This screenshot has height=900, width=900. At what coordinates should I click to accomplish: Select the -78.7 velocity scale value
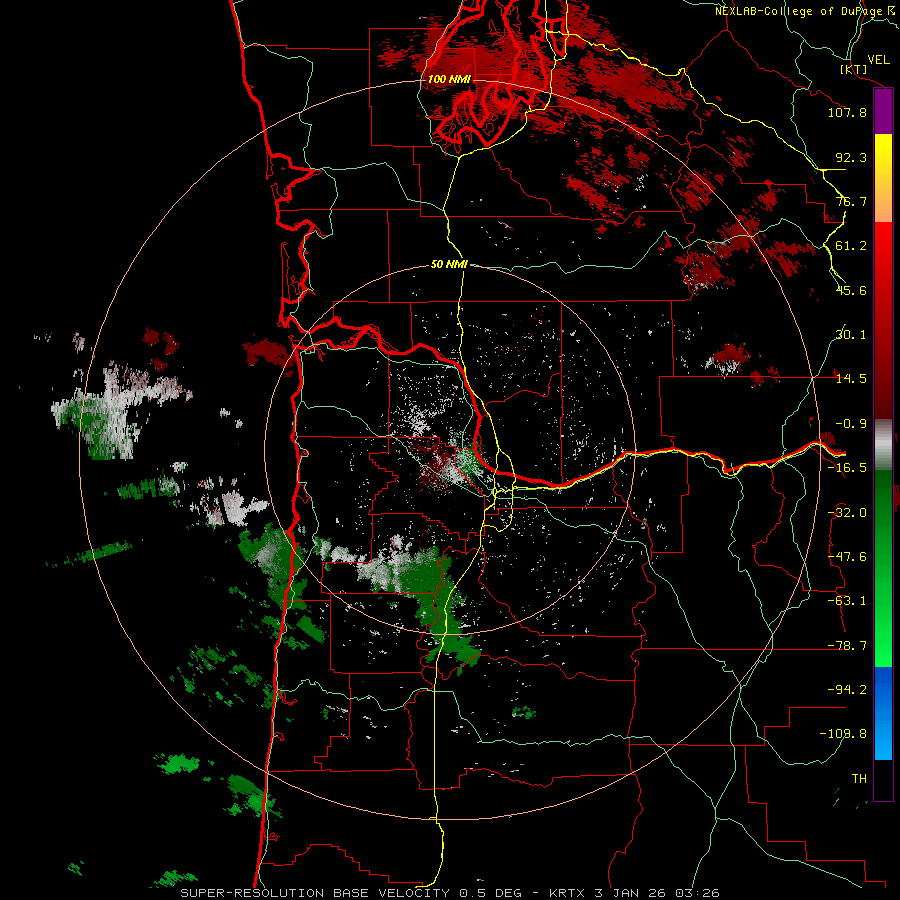[x=847, y=646]
